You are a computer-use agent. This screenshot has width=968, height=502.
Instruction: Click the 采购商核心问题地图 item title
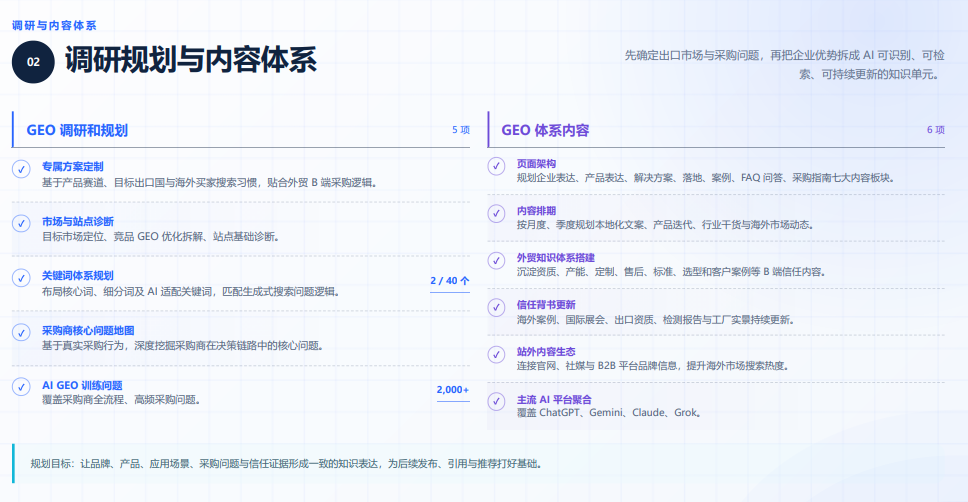click(x=88, y=330)
